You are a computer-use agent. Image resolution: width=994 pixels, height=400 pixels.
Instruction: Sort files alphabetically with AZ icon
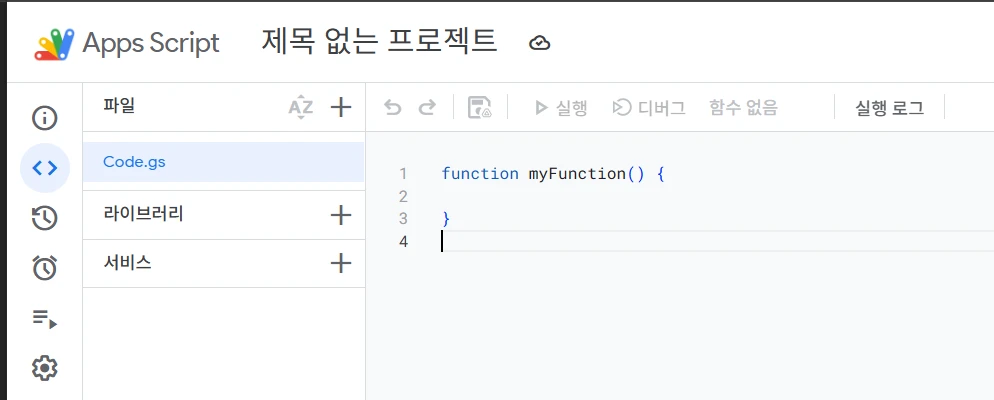point(300,107)
